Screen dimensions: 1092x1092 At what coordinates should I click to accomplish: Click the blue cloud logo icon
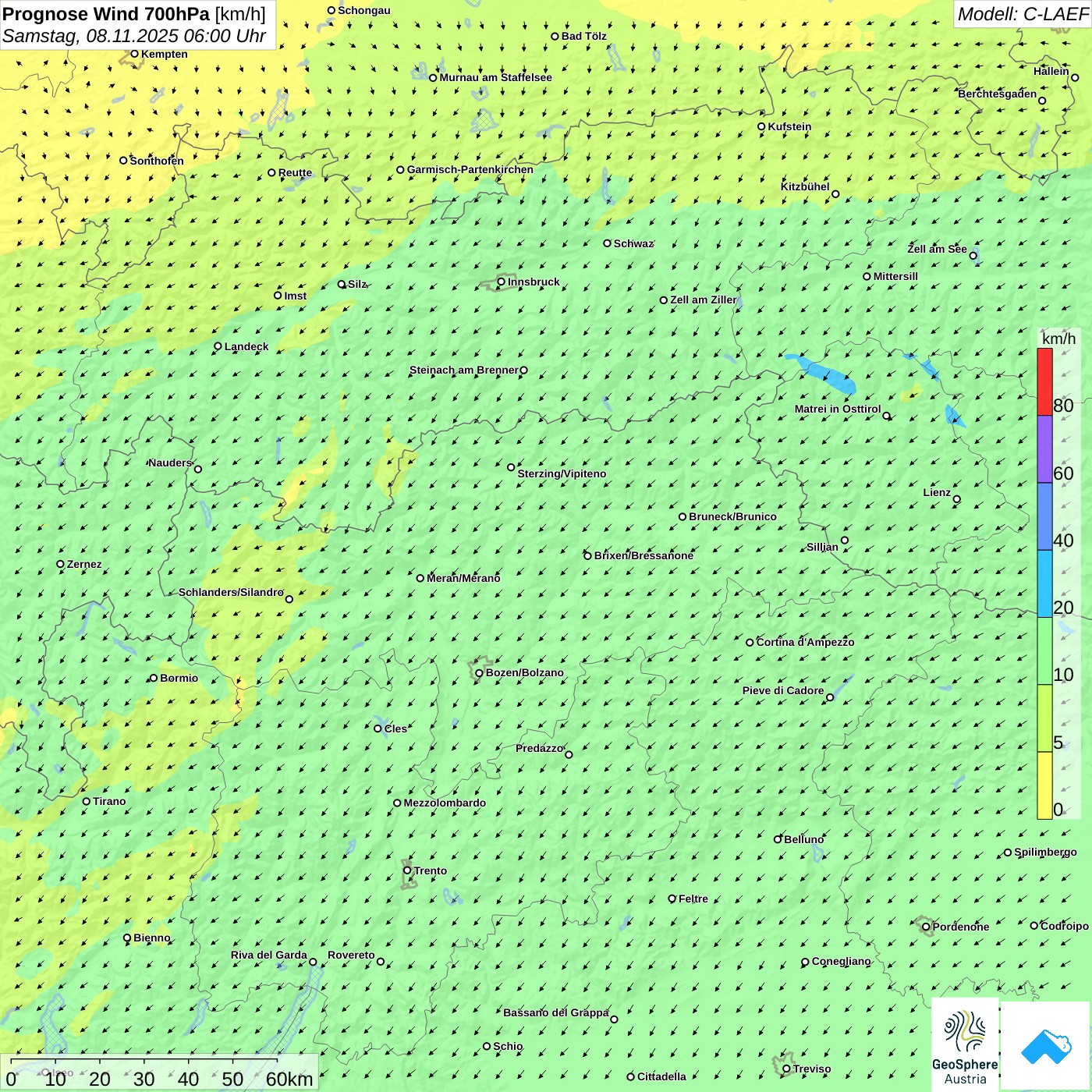click(x=1045, y=1046)
